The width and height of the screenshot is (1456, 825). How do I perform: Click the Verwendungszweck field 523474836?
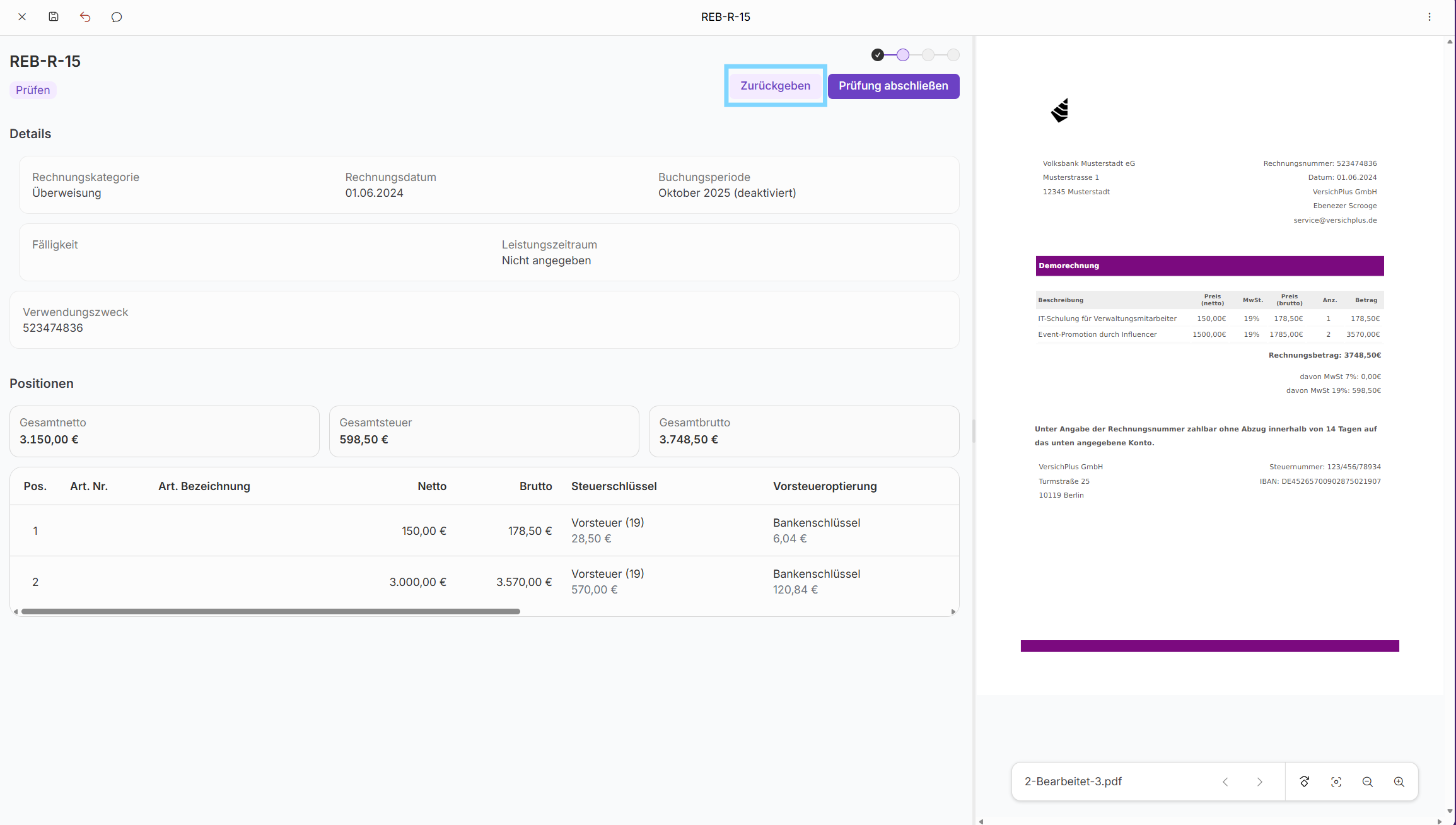tap(53, 328)
